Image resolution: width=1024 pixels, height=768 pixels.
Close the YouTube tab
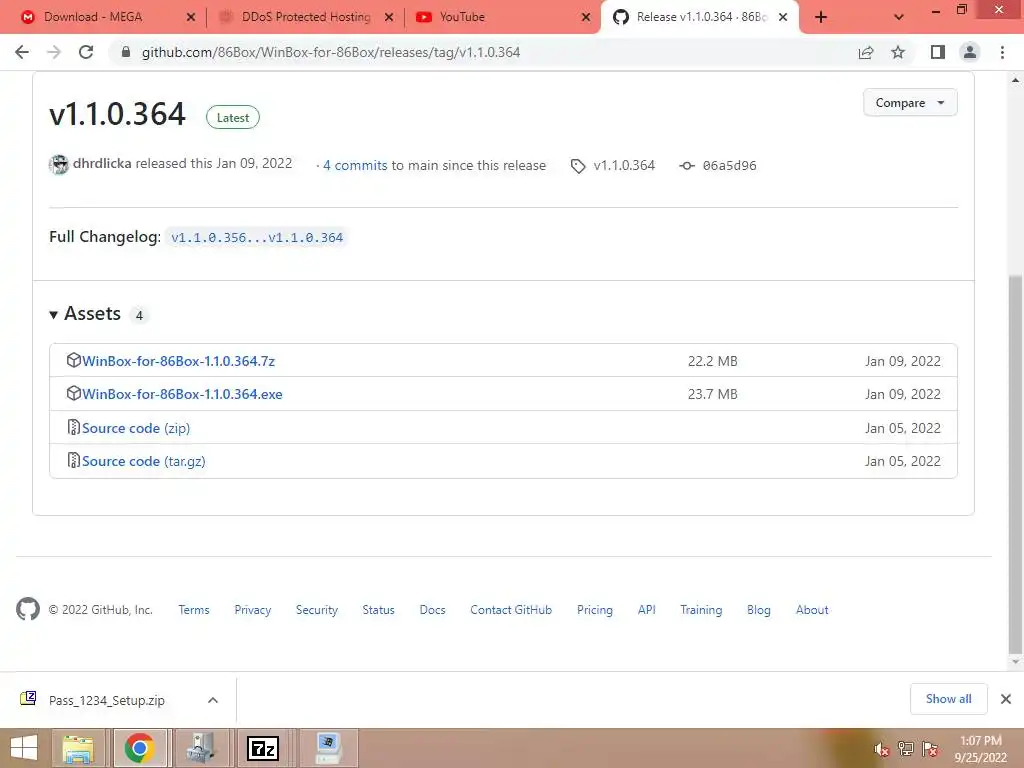click(586, 17)
